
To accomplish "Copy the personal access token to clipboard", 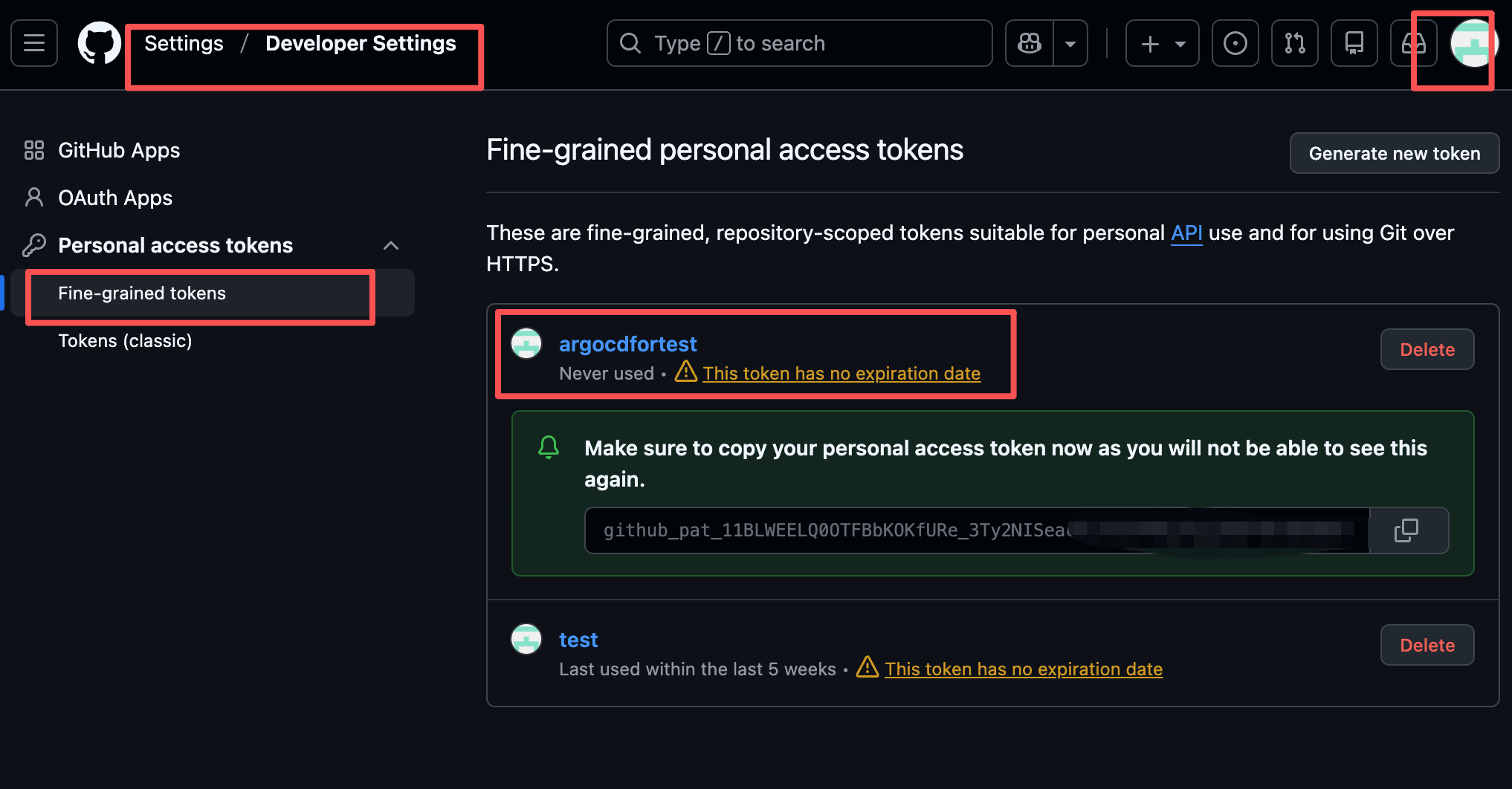I will (1408, 530).
